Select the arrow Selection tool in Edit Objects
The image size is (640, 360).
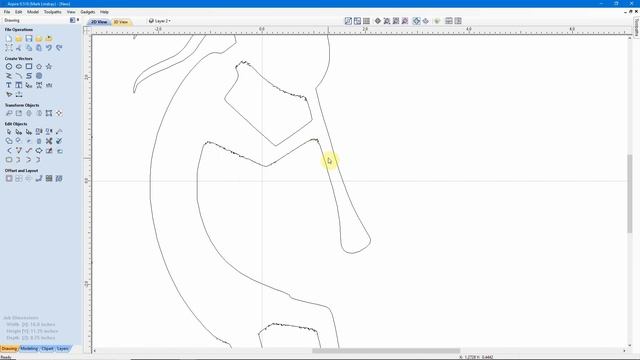9,132
